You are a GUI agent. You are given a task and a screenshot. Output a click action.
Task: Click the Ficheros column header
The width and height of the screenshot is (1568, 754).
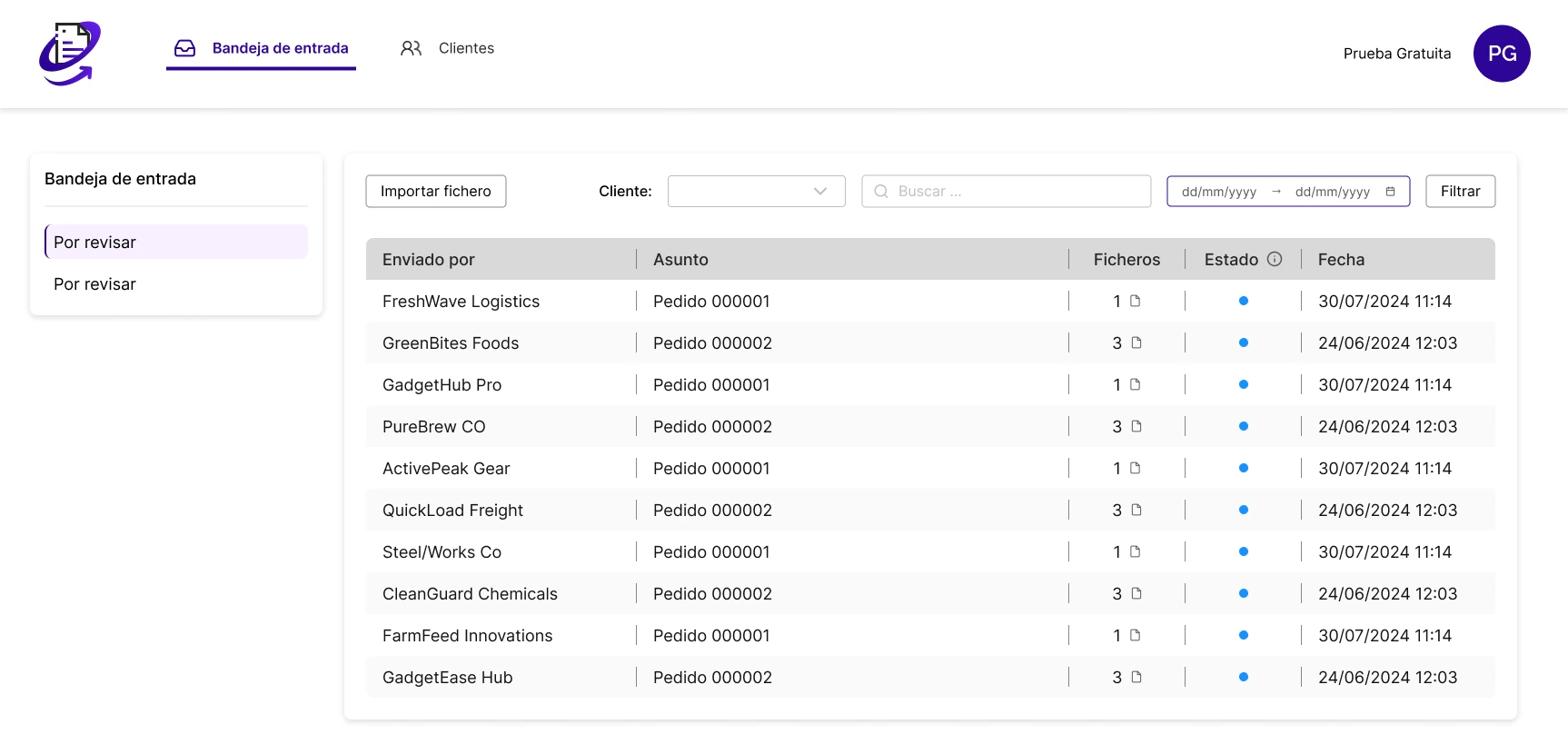tap(1126, 259)
